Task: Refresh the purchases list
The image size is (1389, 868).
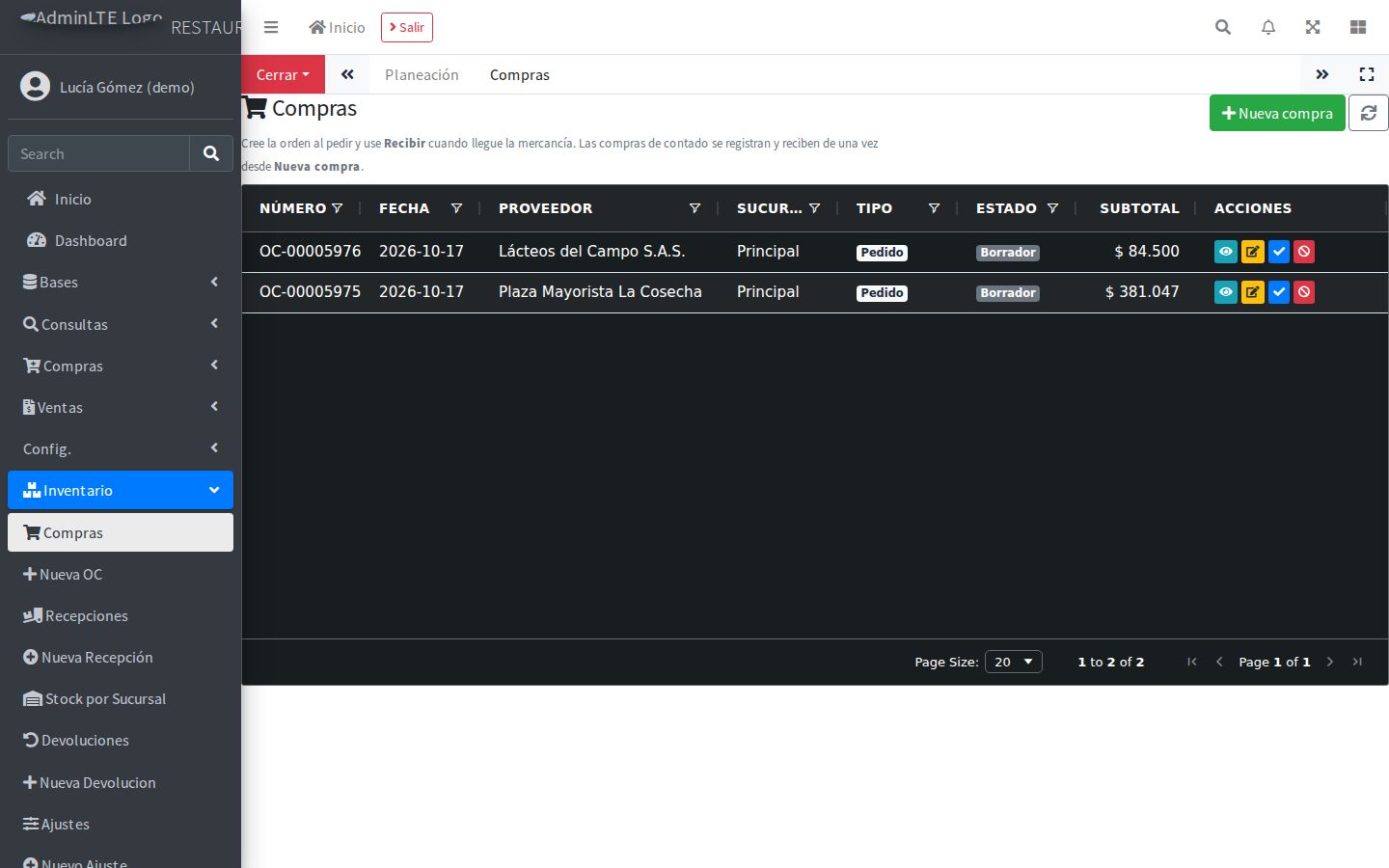Action: coord(1368,113)
